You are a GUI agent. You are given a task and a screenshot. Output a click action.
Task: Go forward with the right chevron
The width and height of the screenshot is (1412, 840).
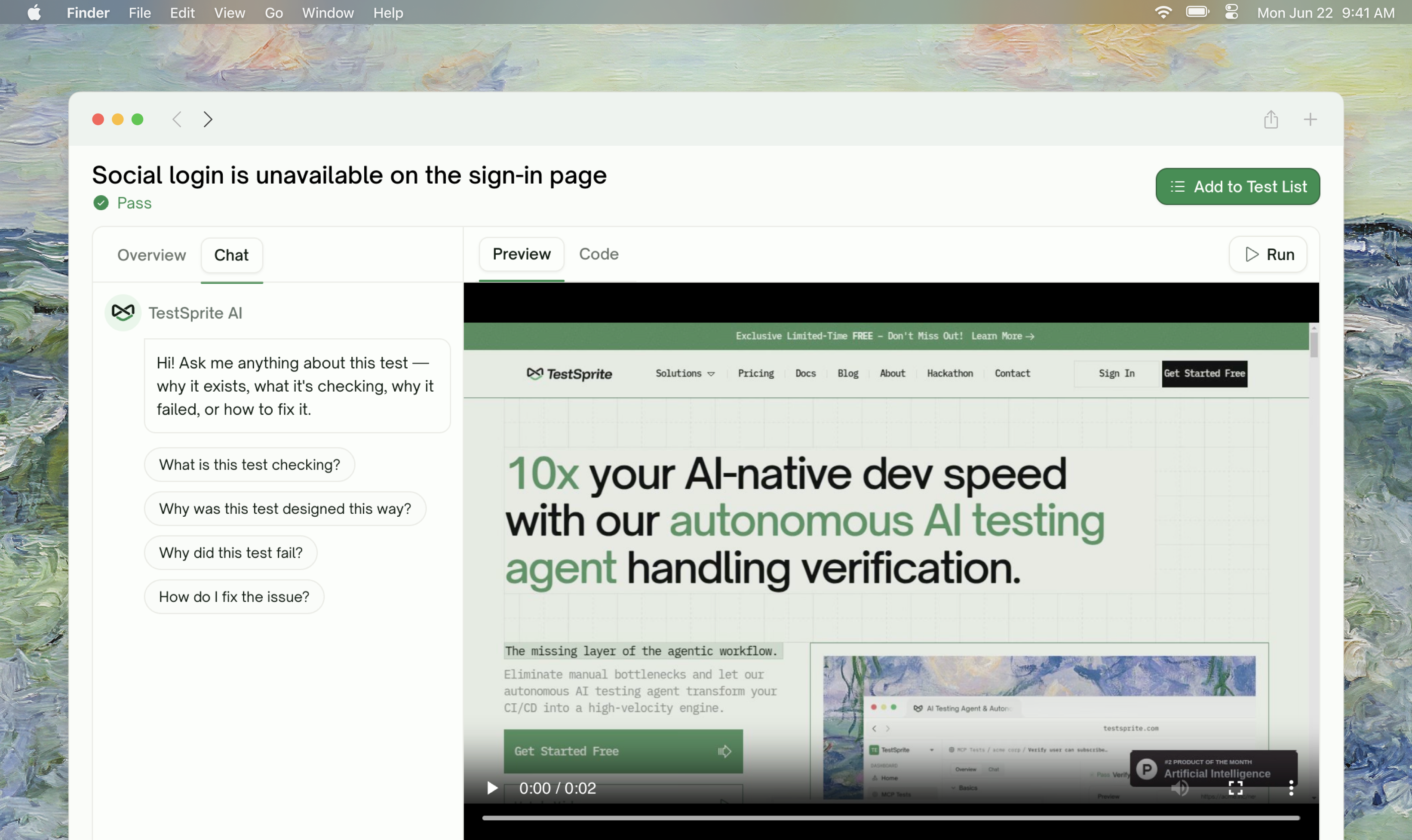pos(208,120)
